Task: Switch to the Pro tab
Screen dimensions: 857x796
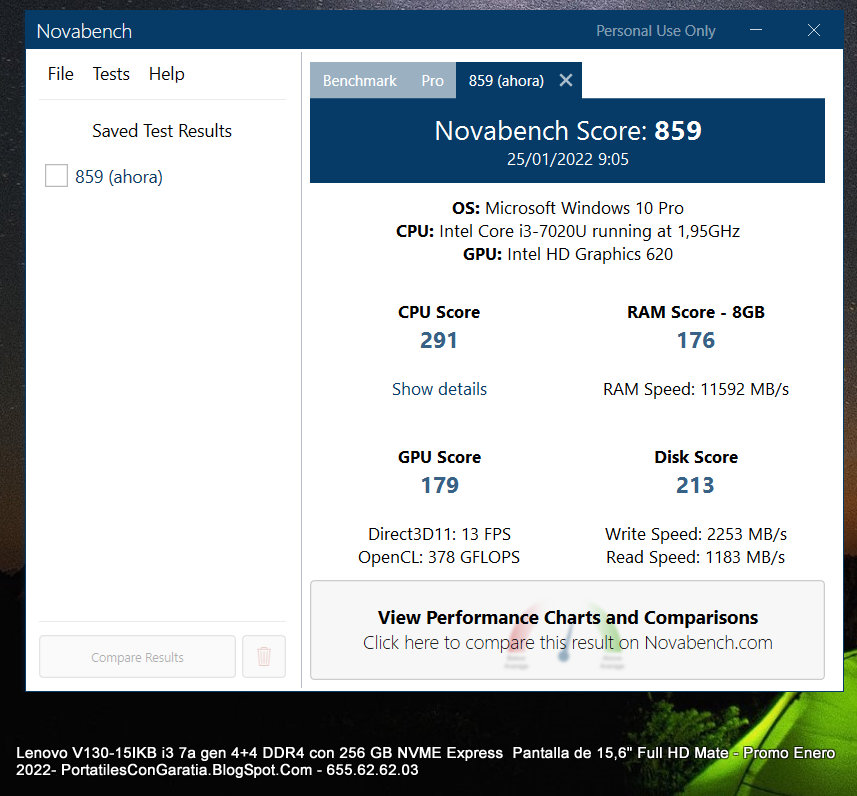Action: pyautogui.click(x=432, y=80)
